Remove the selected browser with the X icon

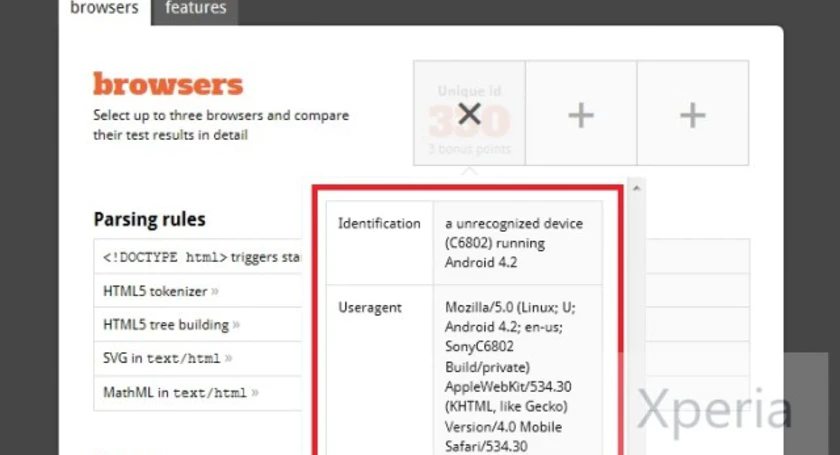coord(469,114)
